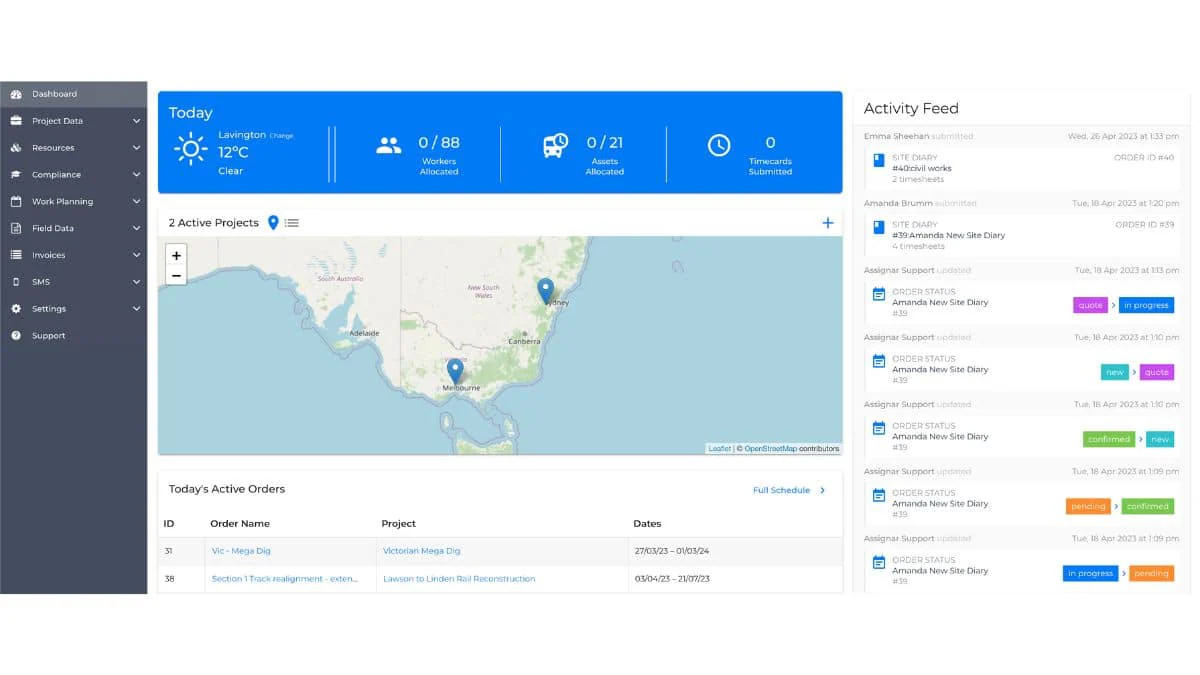
Task: Open the Victorian Mega Dig project link
Action: [421, 551]
